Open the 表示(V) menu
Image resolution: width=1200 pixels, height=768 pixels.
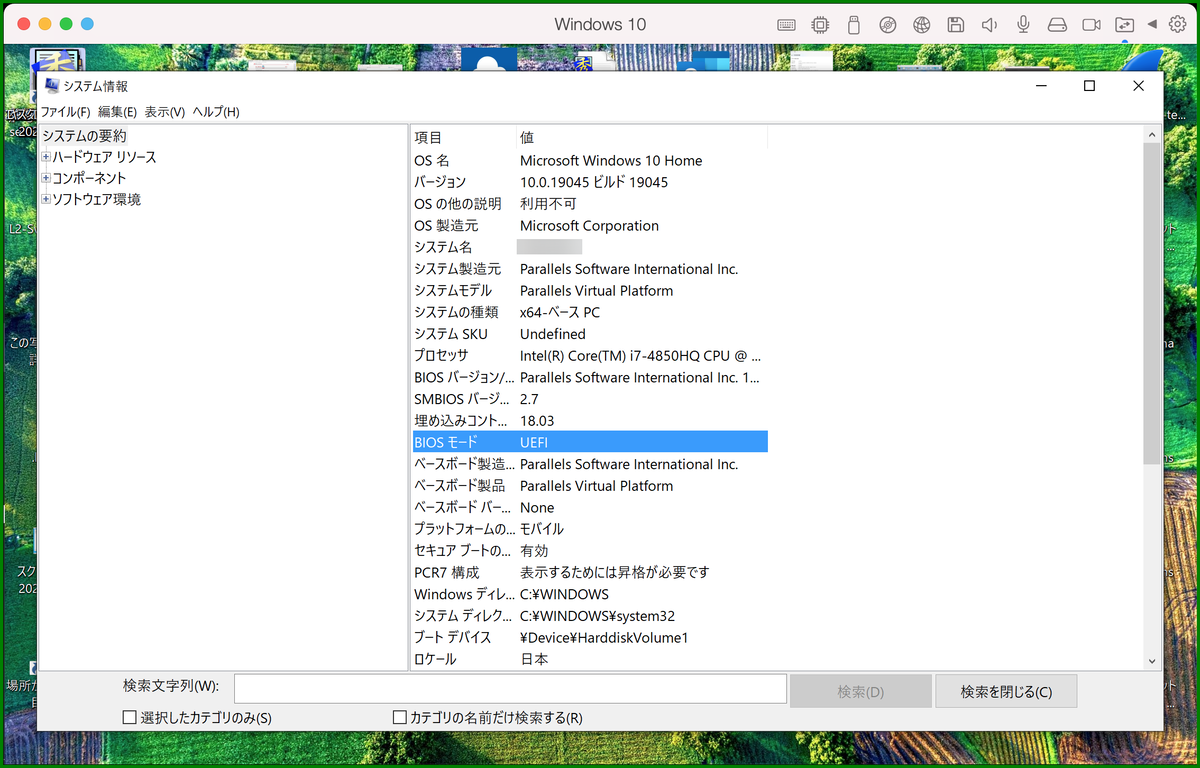pyautogui.click(x=164, y=112)
